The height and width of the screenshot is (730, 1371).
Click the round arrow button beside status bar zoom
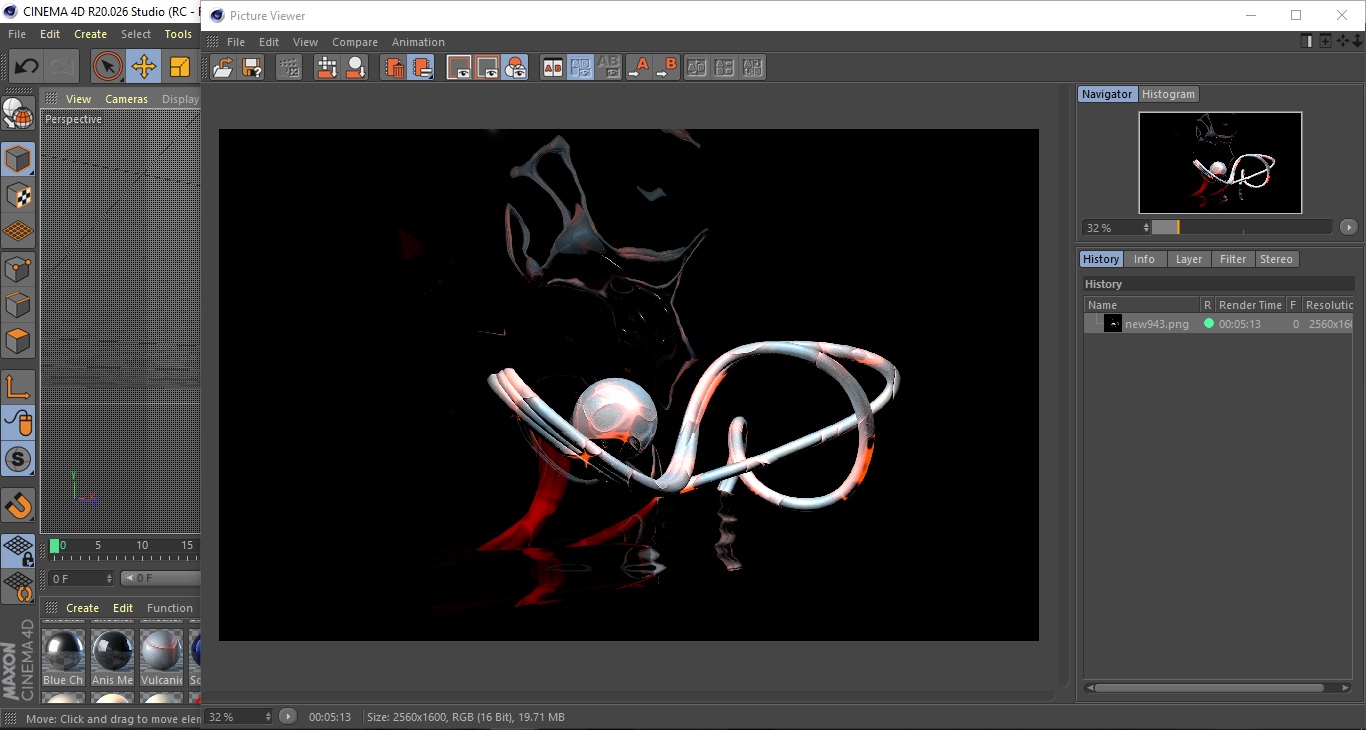click(x=288, y=717)
